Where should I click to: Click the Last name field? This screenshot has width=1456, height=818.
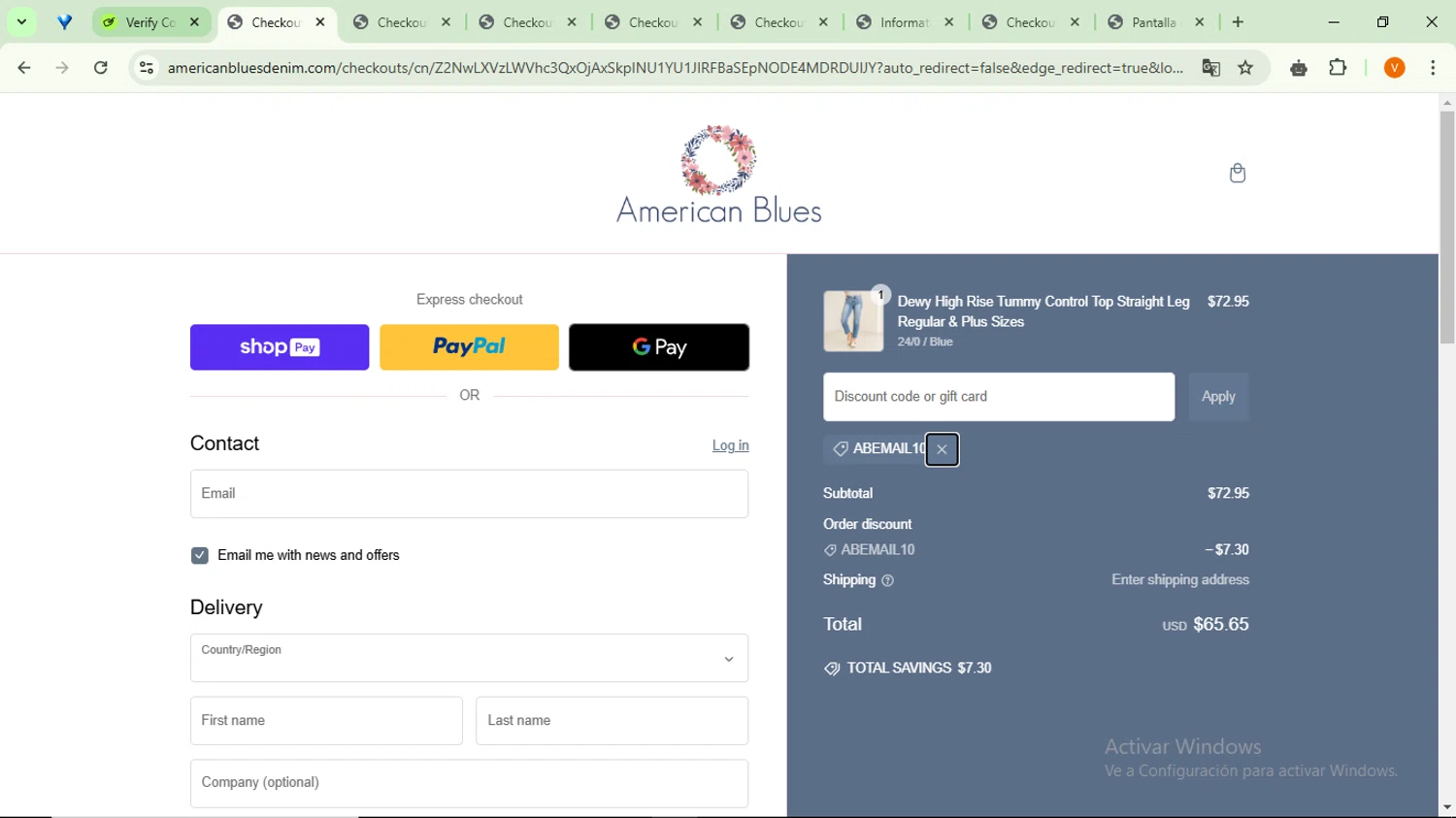point(612,721)
